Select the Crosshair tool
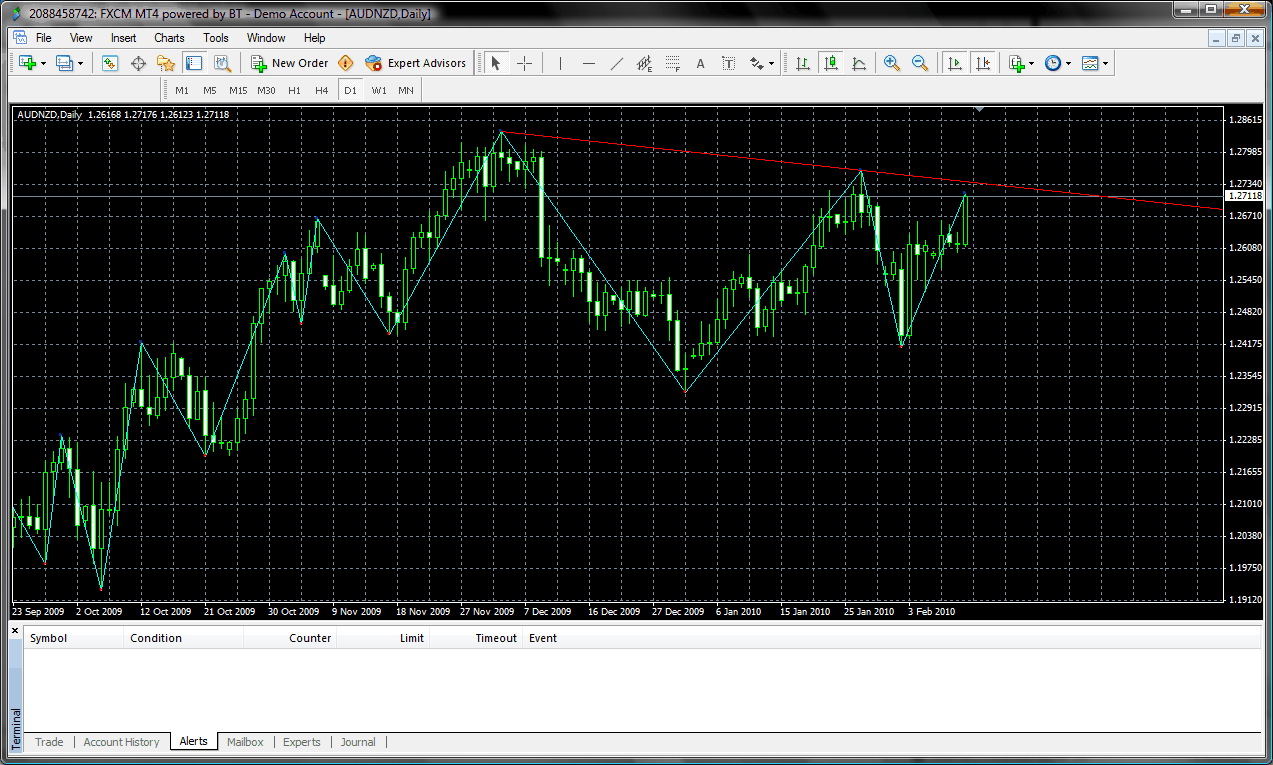Viewport: 1273px width, 765px height. pyautogui.click(x=524, y=63)
